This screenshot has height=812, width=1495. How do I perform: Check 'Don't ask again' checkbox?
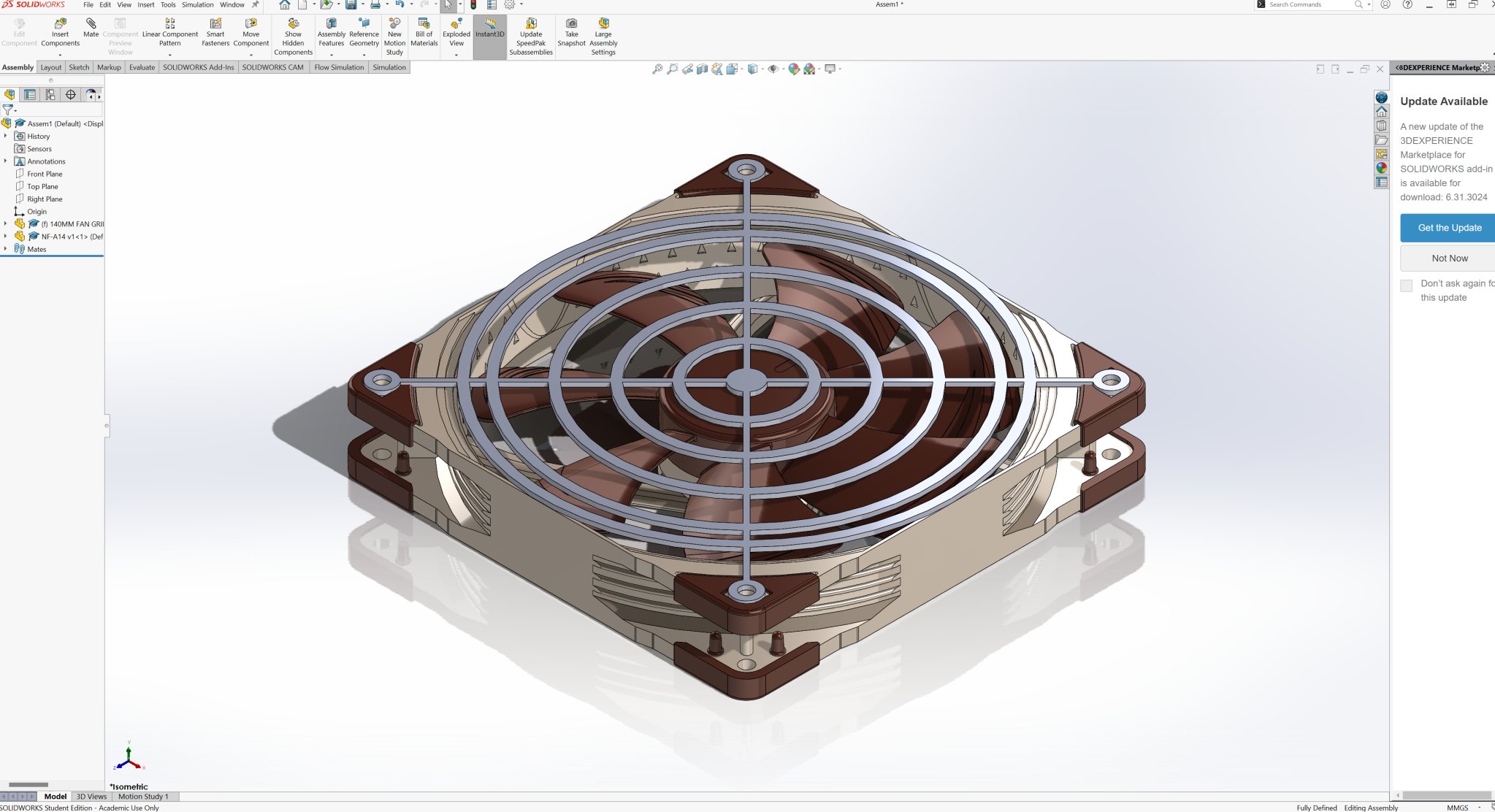point(1406,286)
